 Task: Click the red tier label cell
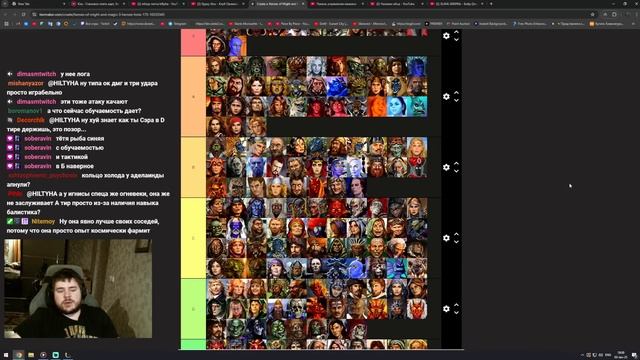pyautogui.click(x=193, y=42)
